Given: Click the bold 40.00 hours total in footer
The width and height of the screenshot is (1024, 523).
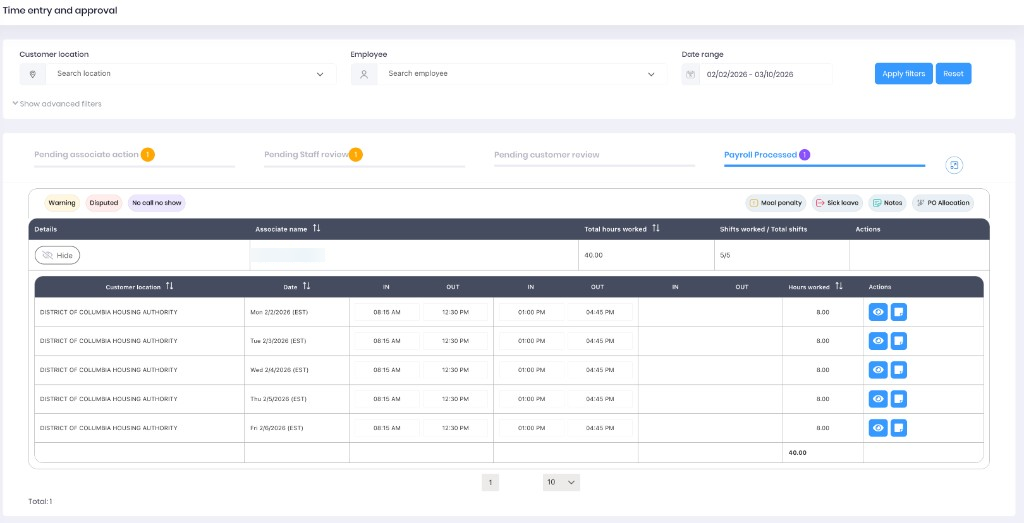Looking at the screenshot, I should (x=797, y=452).
